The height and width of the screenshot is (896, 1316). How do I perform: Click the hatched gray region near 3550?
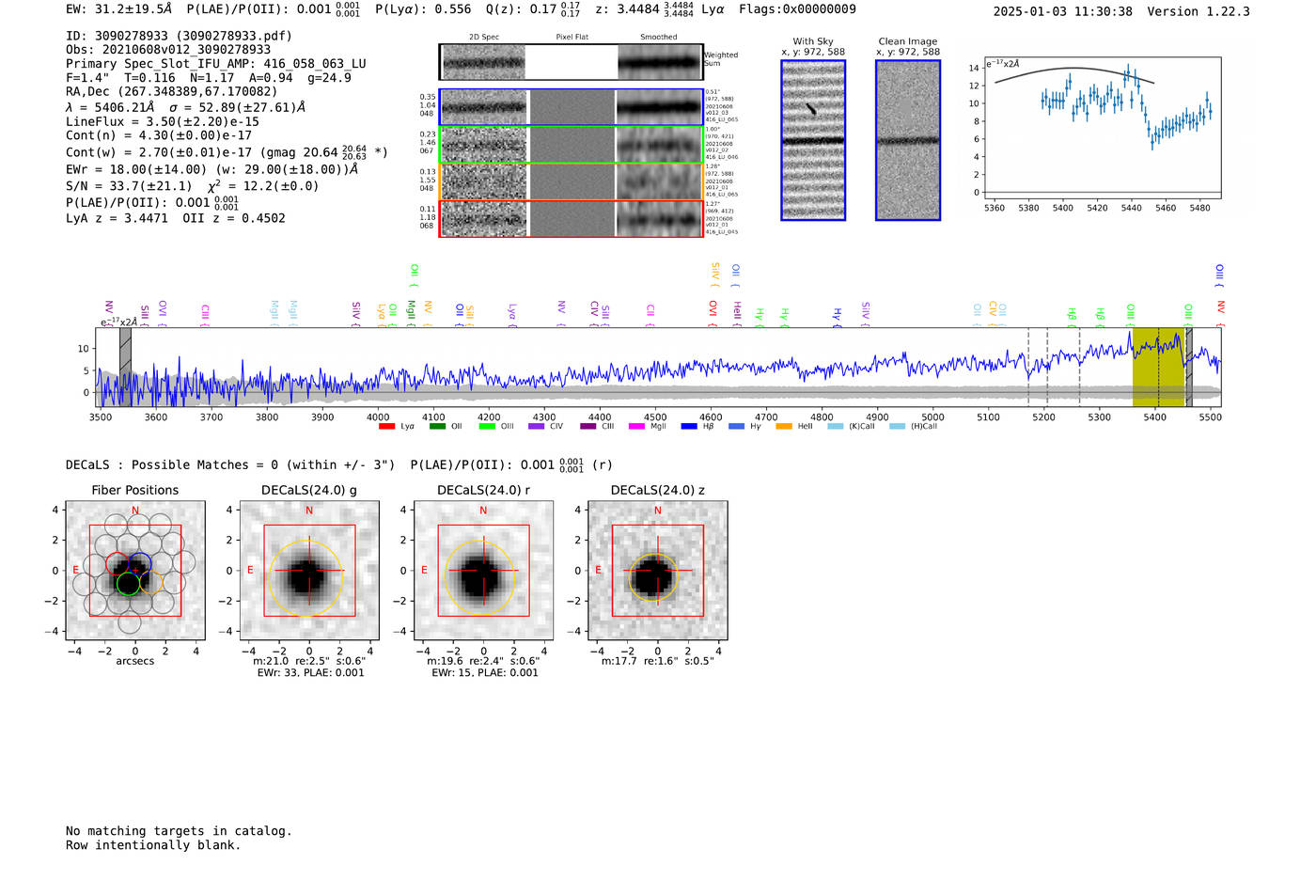125,367
